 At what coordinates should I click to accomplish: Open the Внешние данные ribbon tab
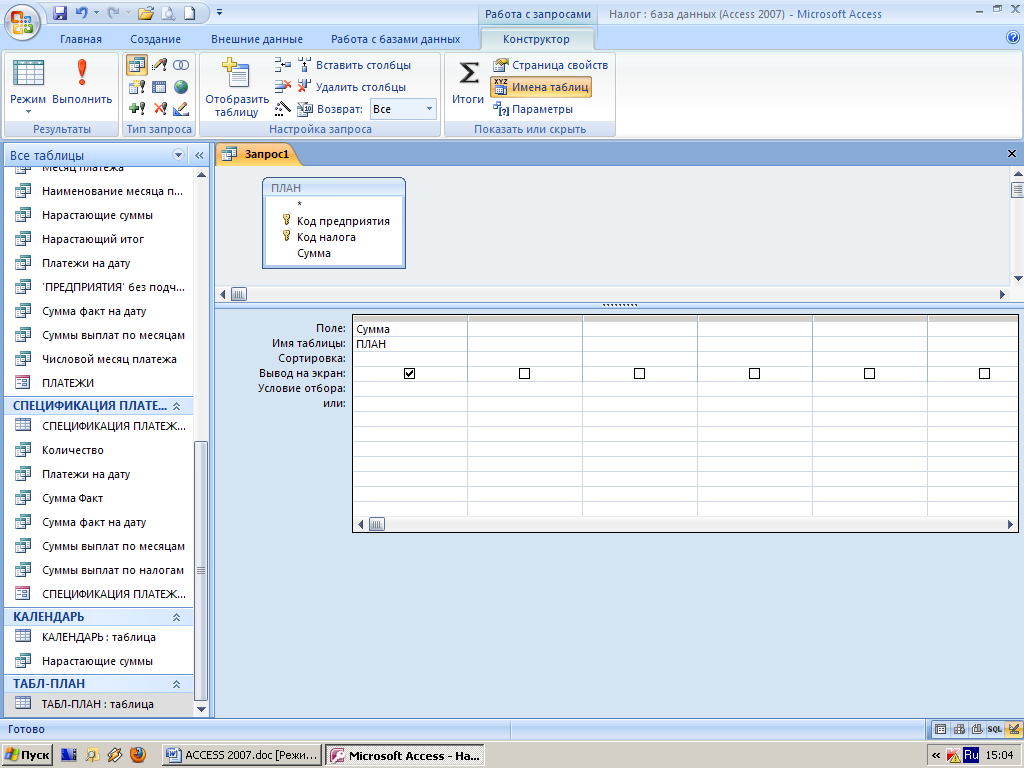pyautogui.click(x=257, y=39)
